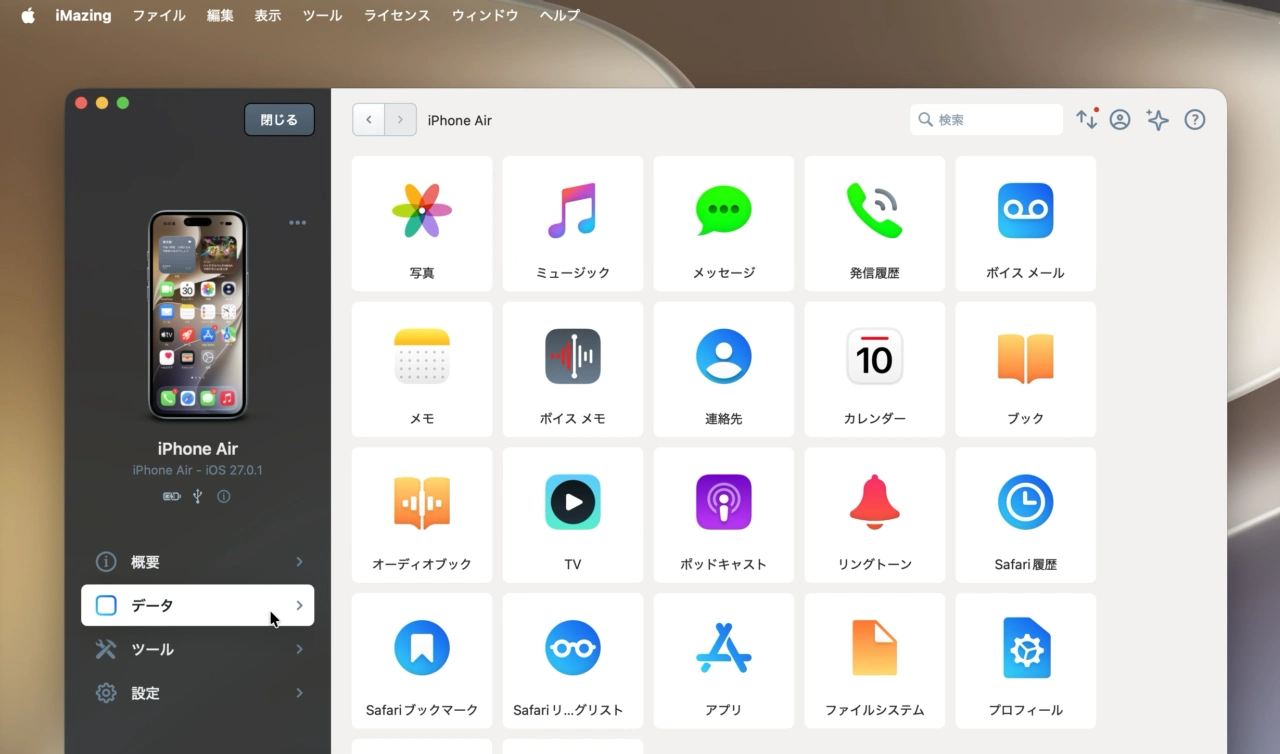Click the 検索 search field

(x=986, y=120)
